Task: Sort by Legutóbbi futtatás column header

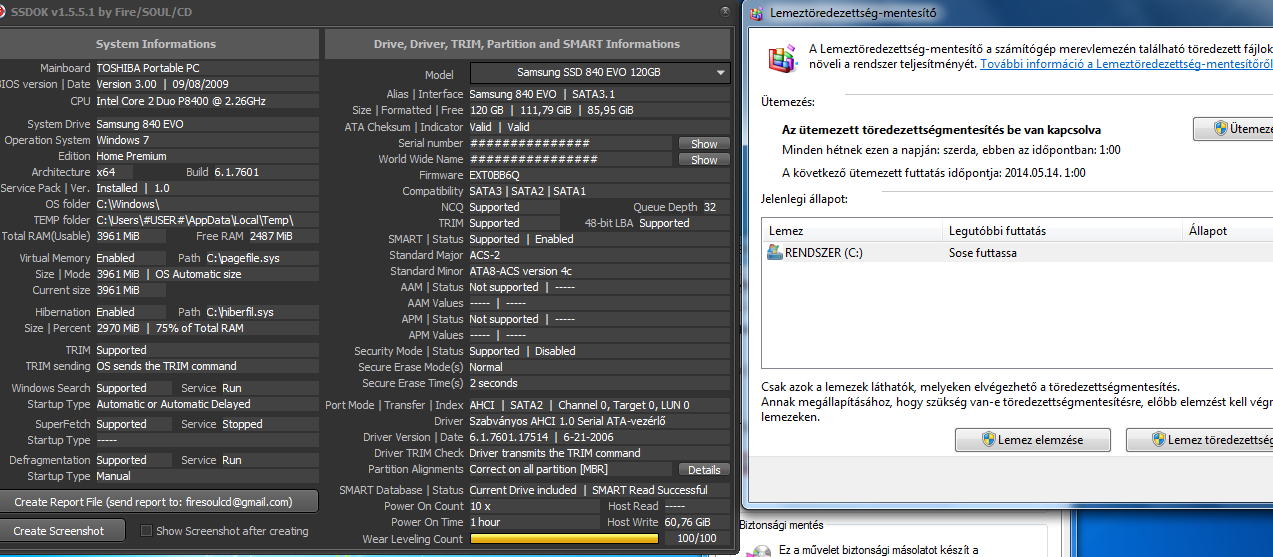Action: pyautogui.click(x=1062, y=231)
